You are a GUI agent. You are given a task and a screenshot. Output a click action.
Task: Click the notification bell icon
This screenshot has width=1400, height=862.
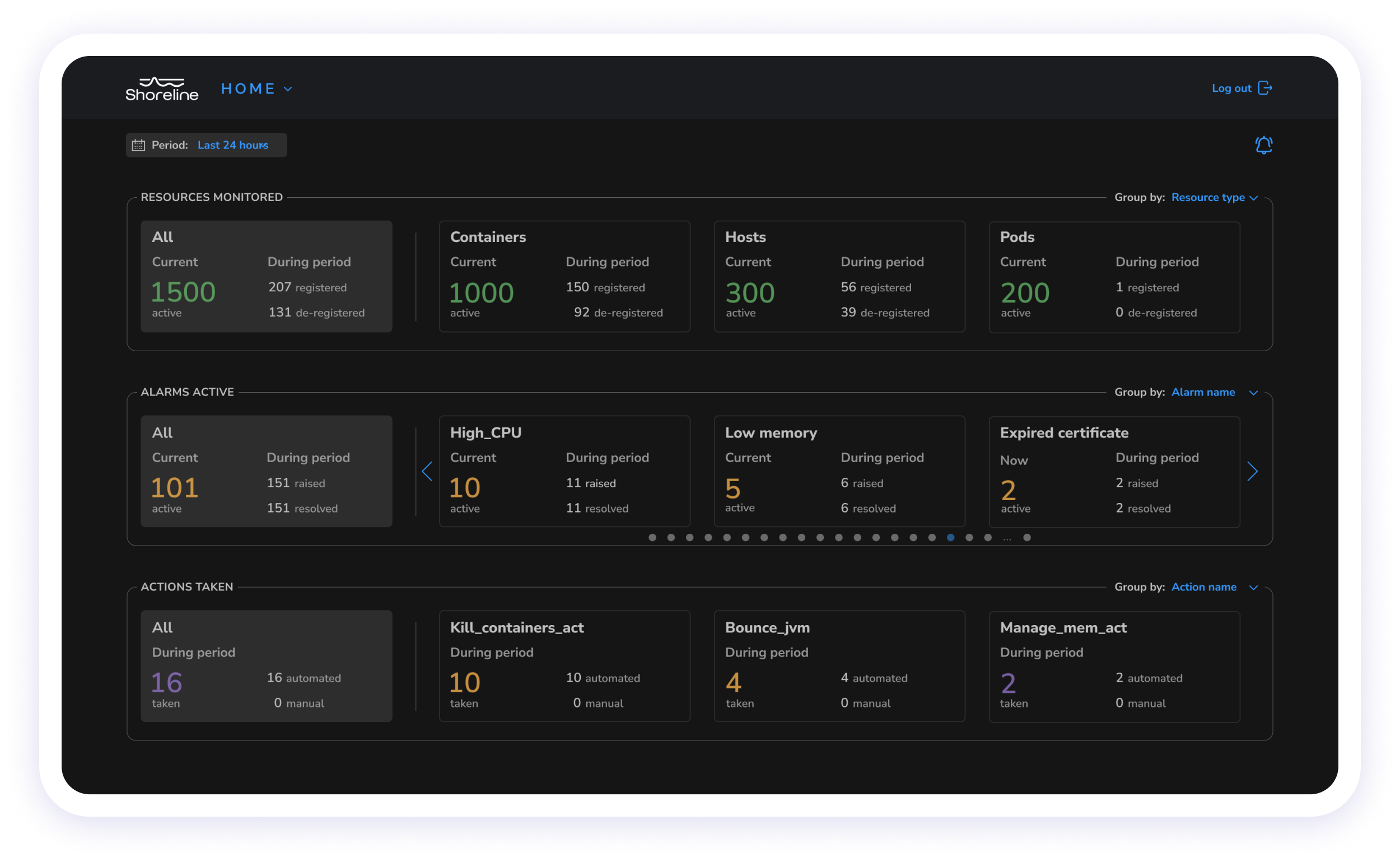tap(1263, 145)
